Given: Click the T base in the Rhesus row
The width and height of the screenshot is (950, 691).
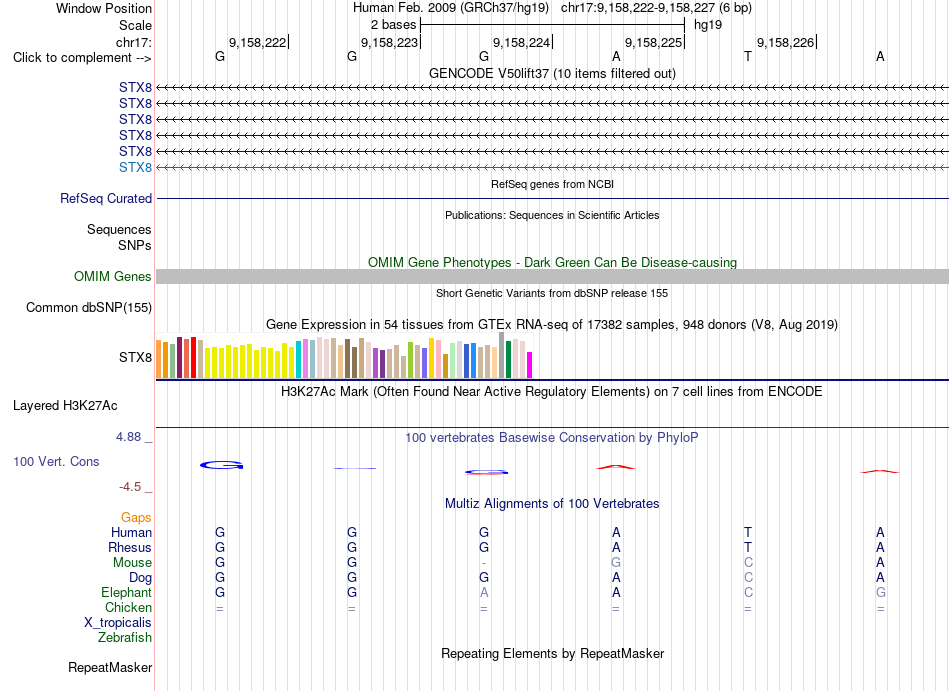Looking at the screenshot, I should click(x=748, y=547).
